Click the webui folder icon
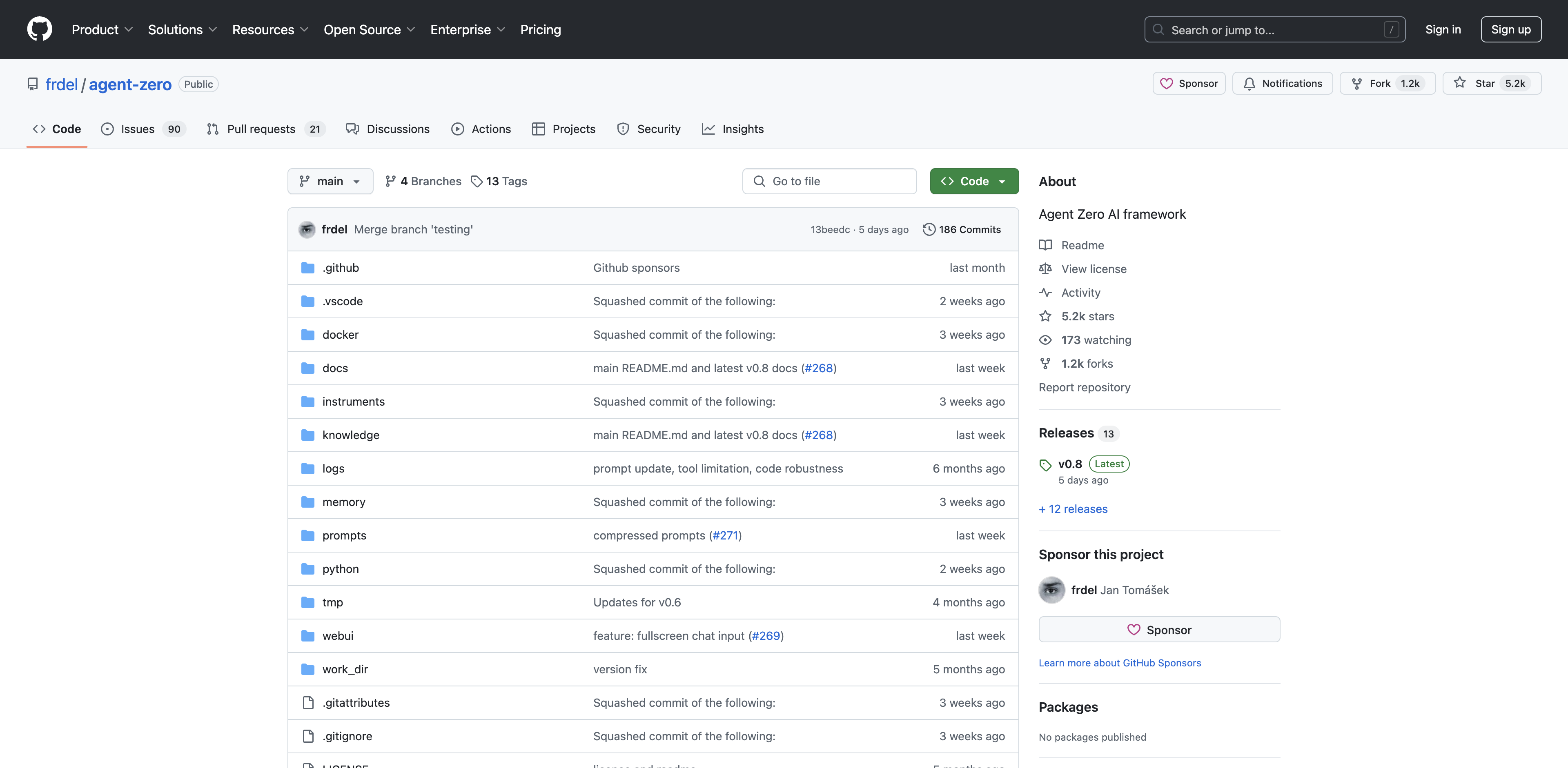This screenshot has height=768, width=1568. pos(308,635)
